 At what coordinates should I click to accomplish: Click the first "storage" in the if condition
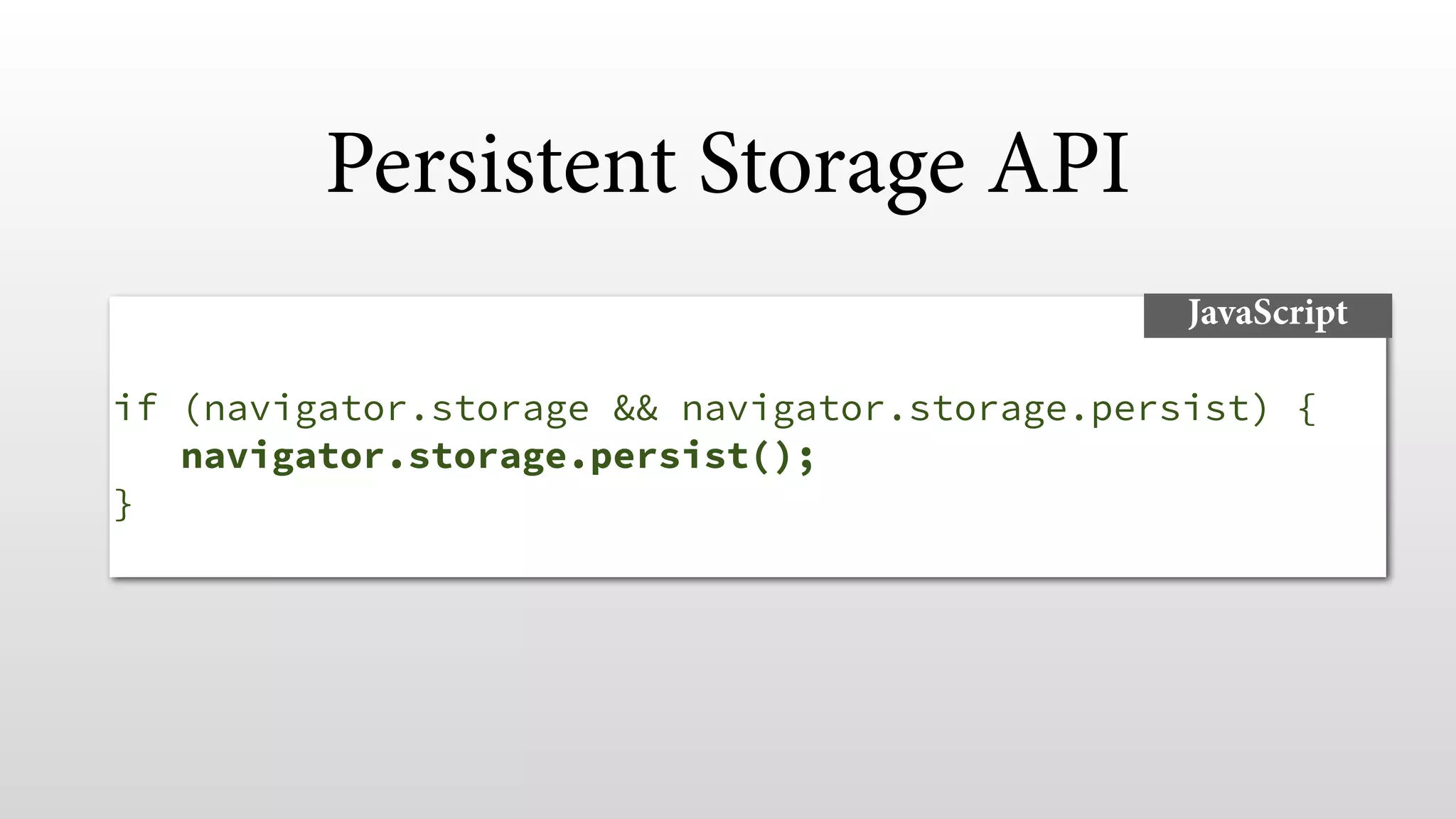point(510,409)
